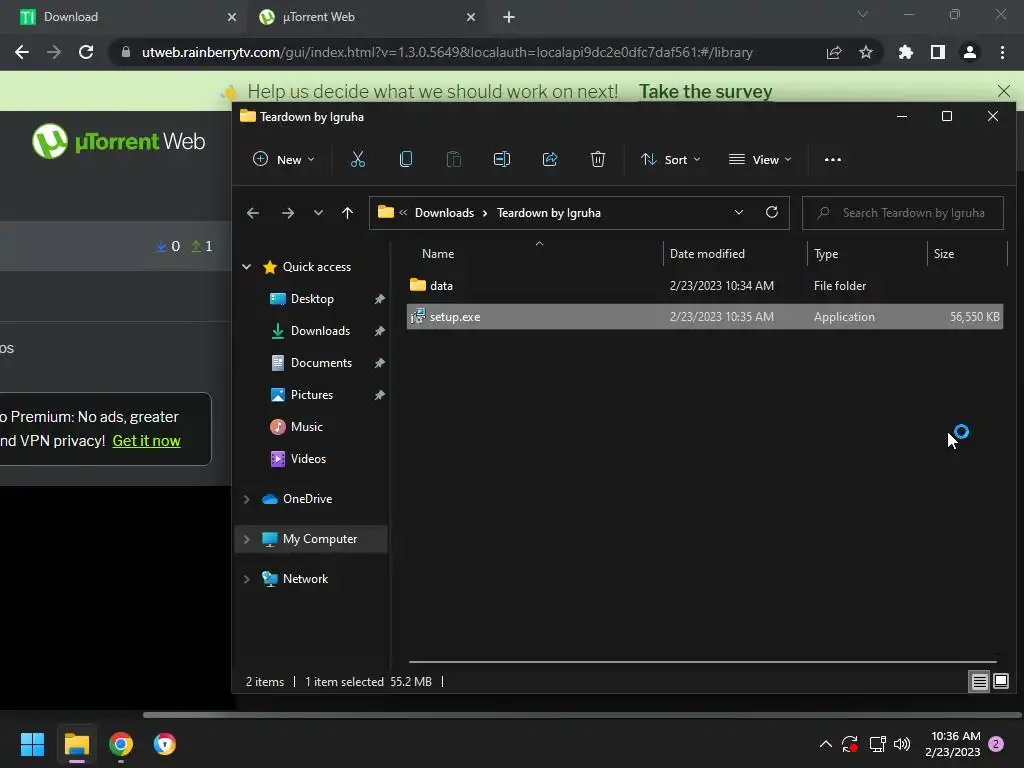Open File Explorer from the taskbar
The height and width of the screenshot is (768, 1024).
[x=76, y=744]
